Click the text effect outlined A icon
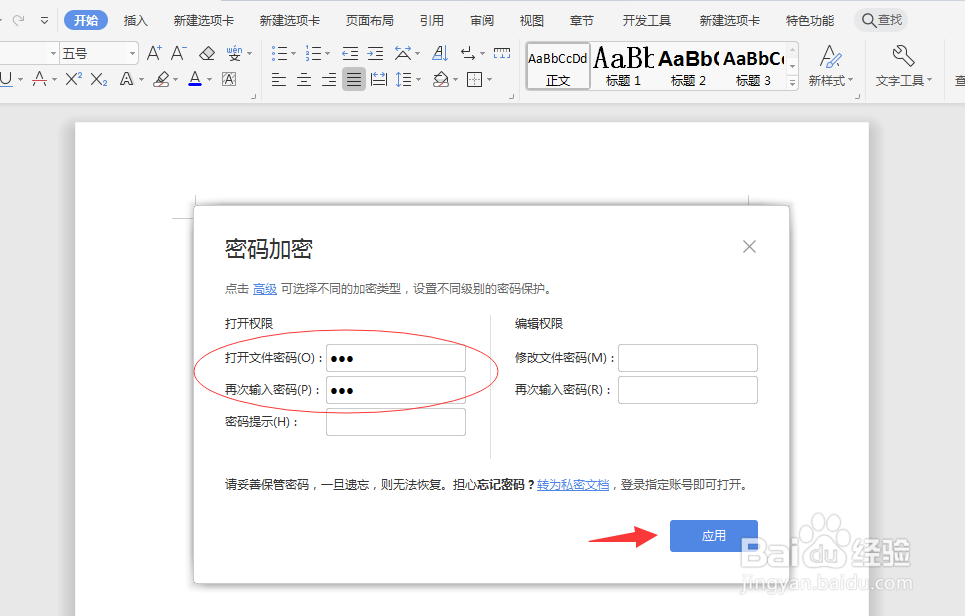Image resolution: width=965 pixels, height=616 pixels. tap(126, 79)
